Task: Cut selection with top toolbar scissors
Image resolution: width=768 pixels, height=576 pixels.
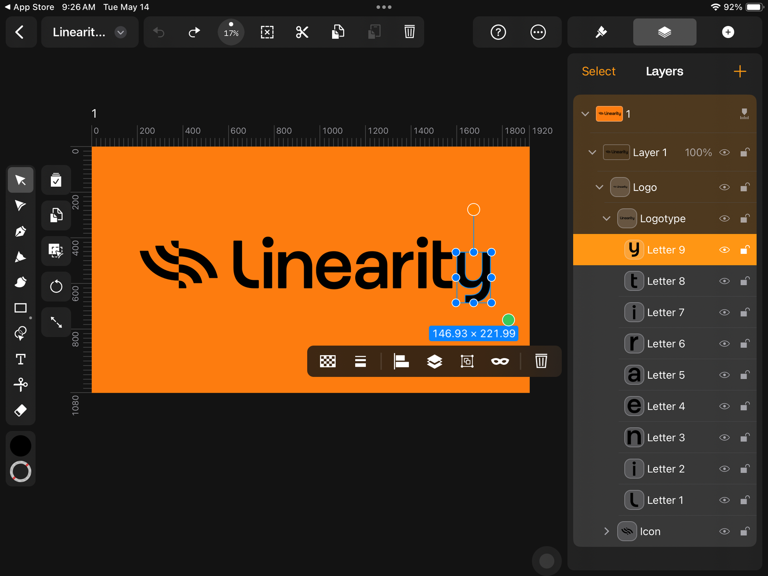Action: click(302, 32)
